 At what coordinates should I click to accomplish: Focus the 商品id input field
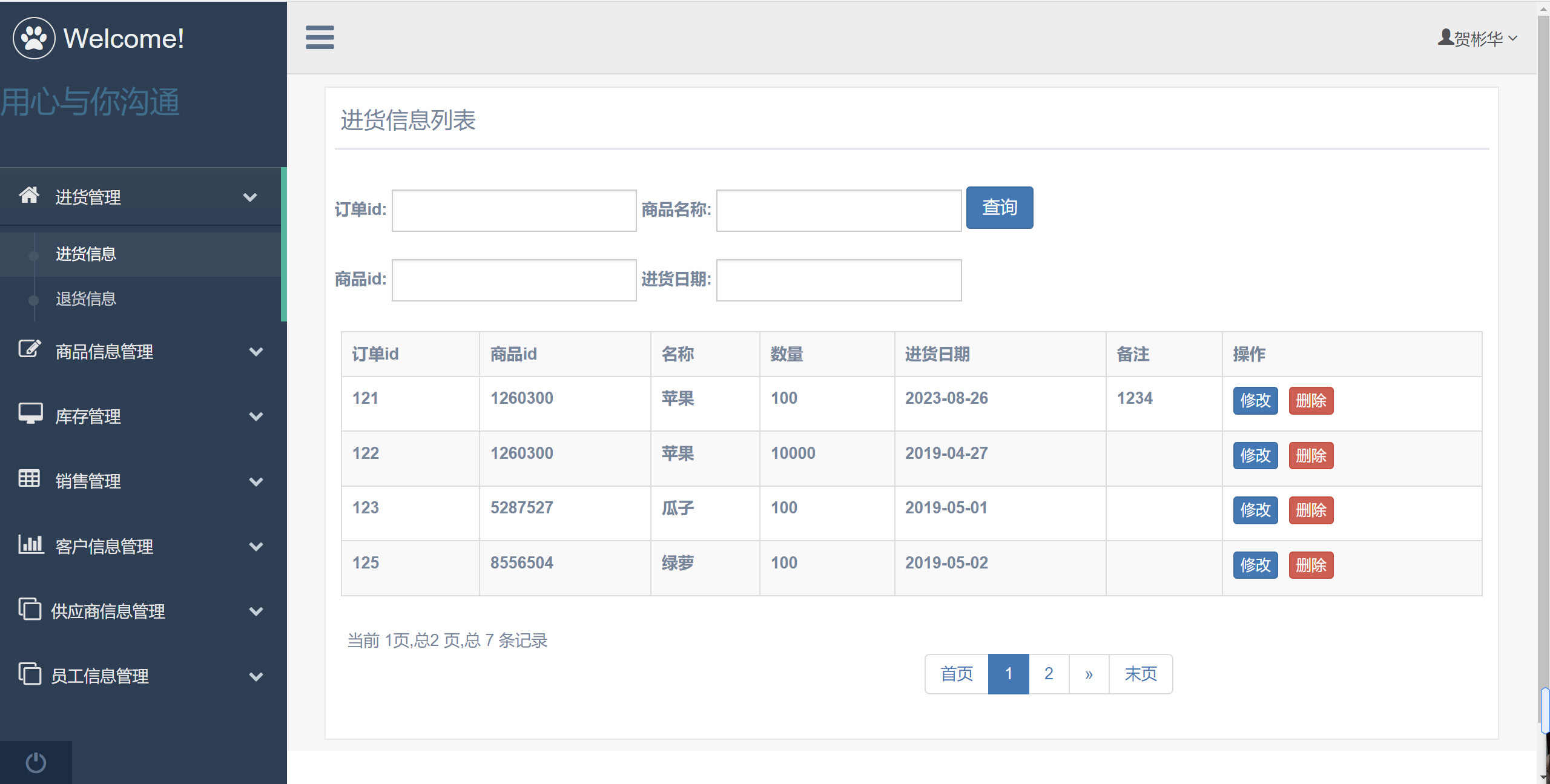(514, 280)
